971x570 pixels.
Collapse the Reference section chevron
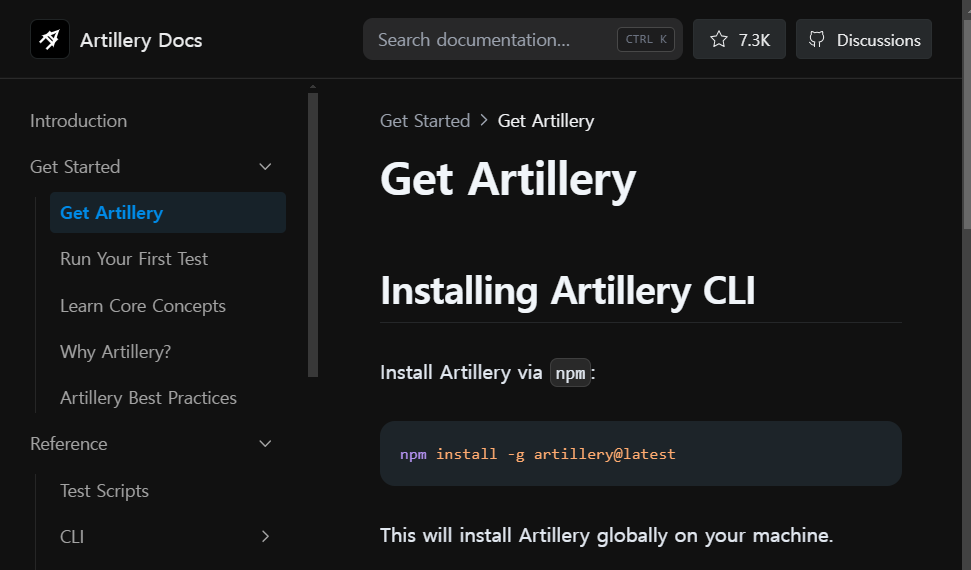point(265,444)
